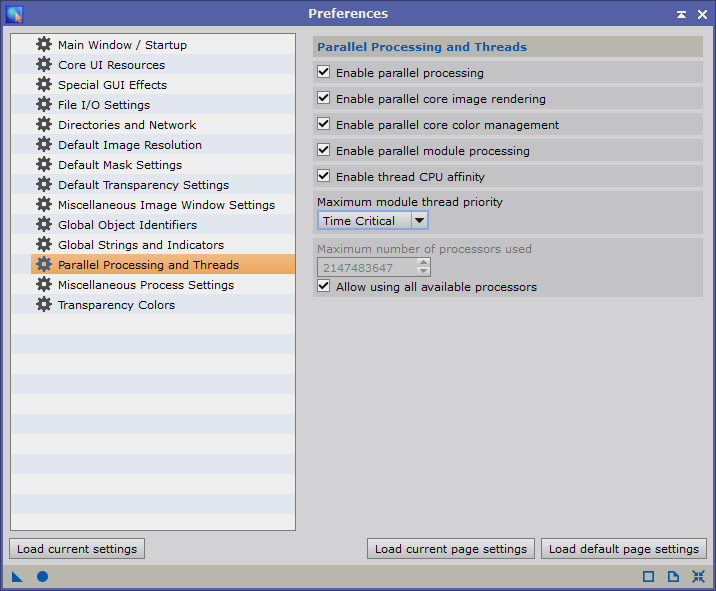This screenshot has width=716, height=591.
Task: Click the shade window icon in title bar
Action: click(681, 14)
